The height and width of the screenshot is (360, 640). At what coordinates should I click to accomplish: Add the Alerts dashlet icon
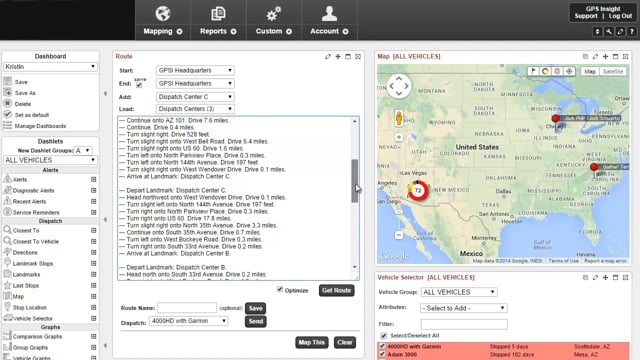click(x=93, y=179)
